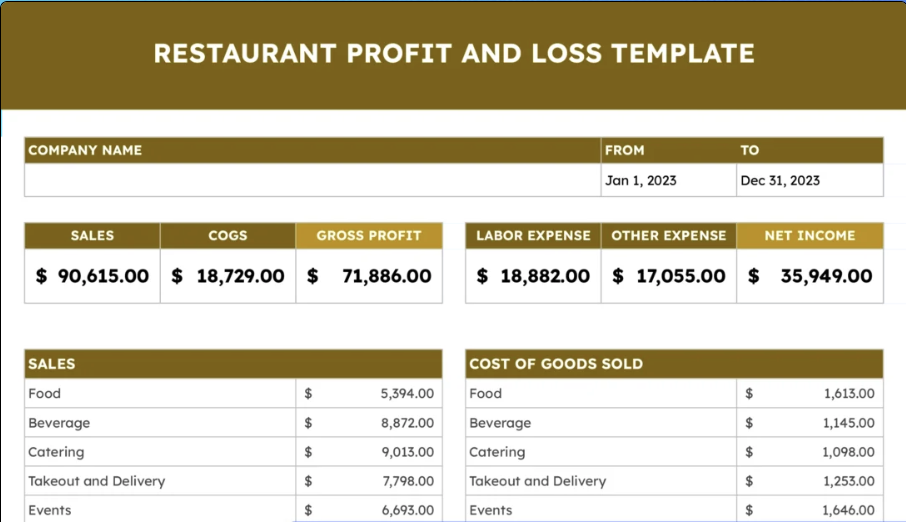The width and height of the screenshot is (906, 522).
Task: Click the Catering sales amount 9,013.00
Action: (407, 452)
